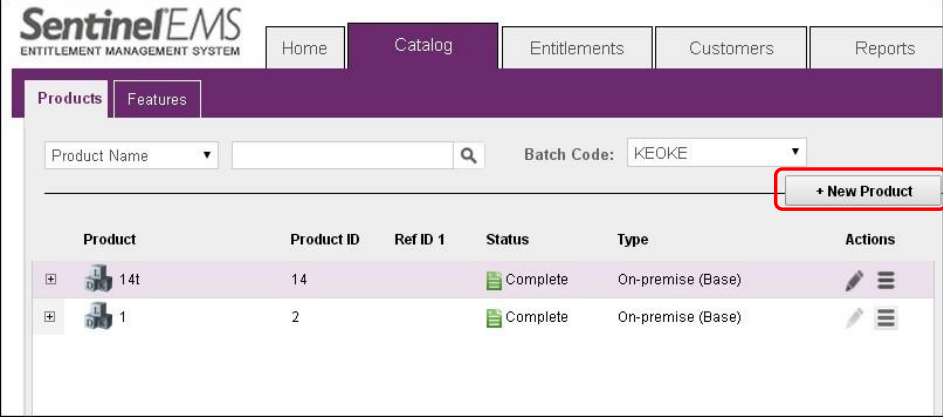The width and height of the screenshot is (943, 419).
Task: Select the Features sub-tab
Action: click(157, 100)
